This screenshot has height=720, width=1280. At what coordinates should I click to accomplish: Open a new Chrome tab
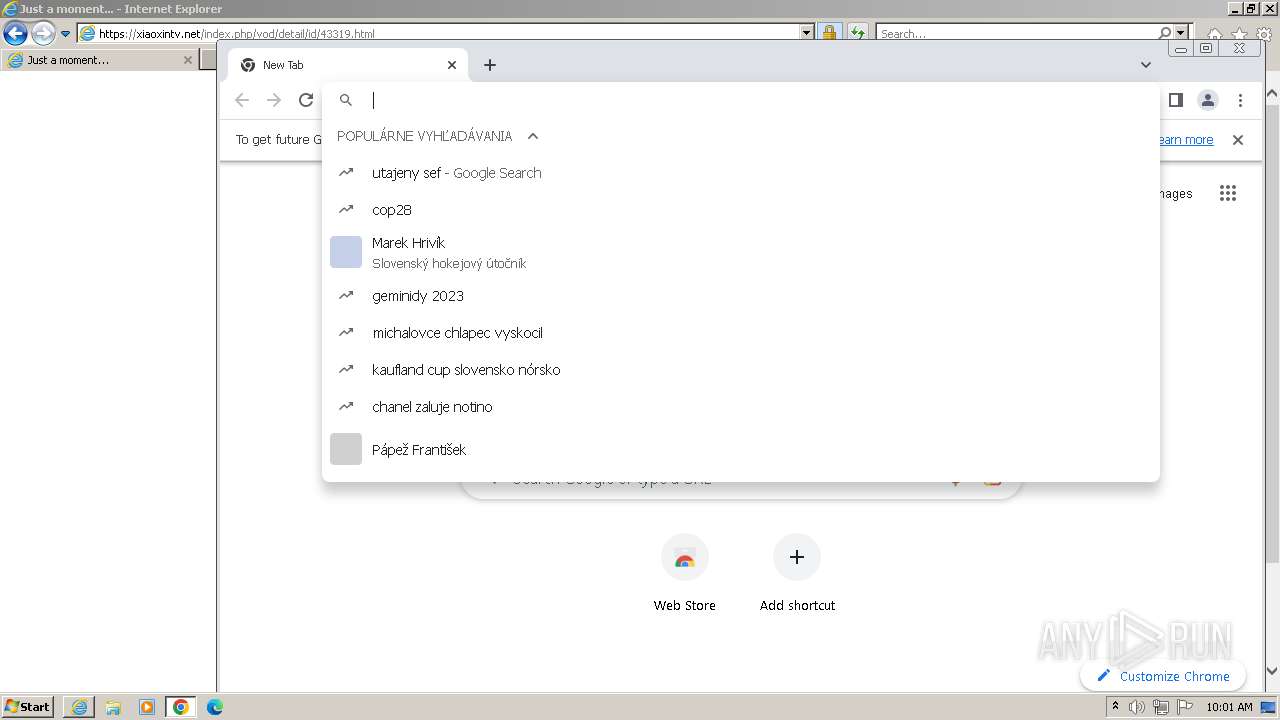tap(490, 65)
